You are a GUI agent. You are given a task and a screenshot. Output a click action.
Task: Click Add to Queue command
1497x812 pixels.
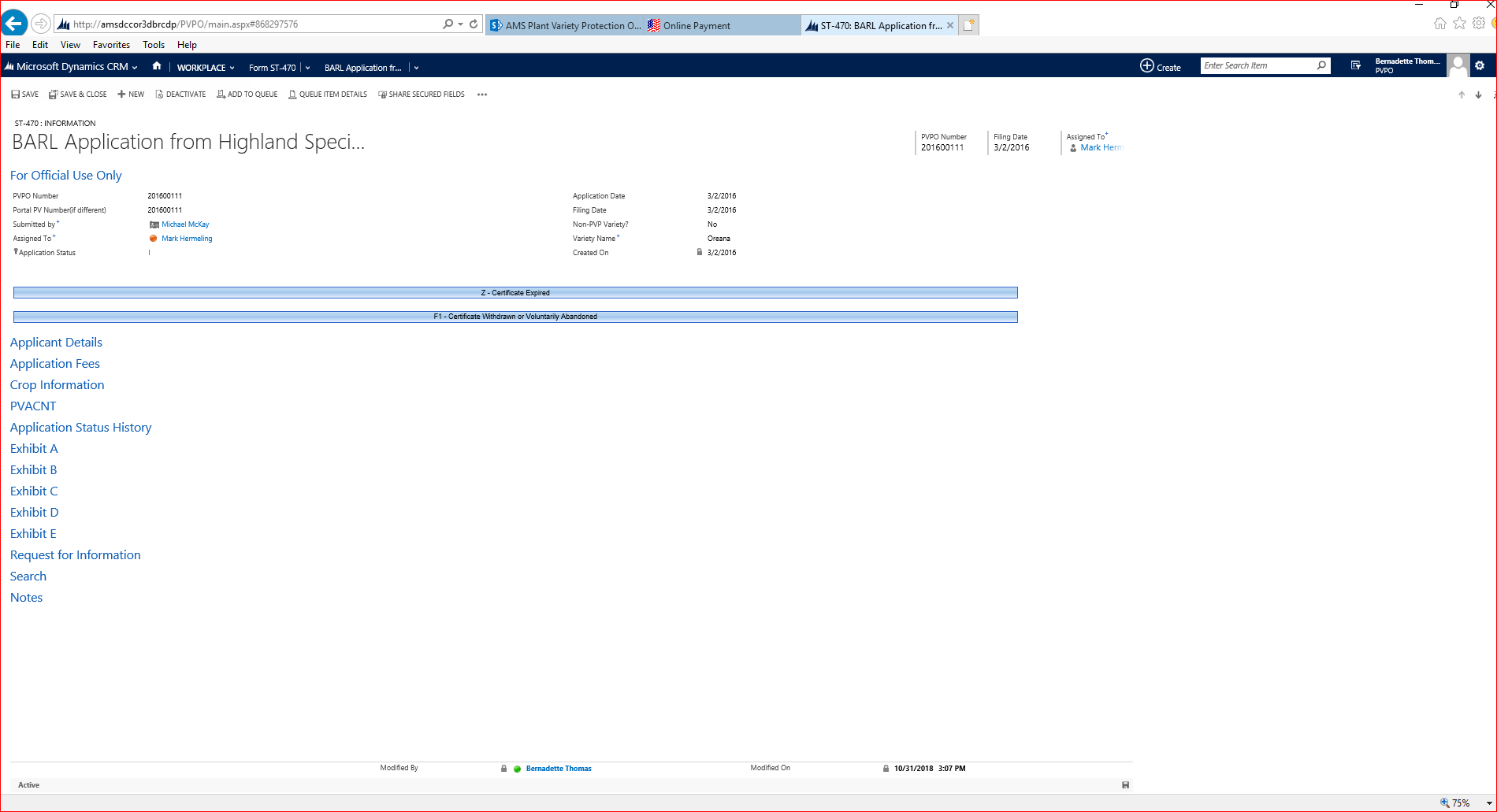(247, 95)
